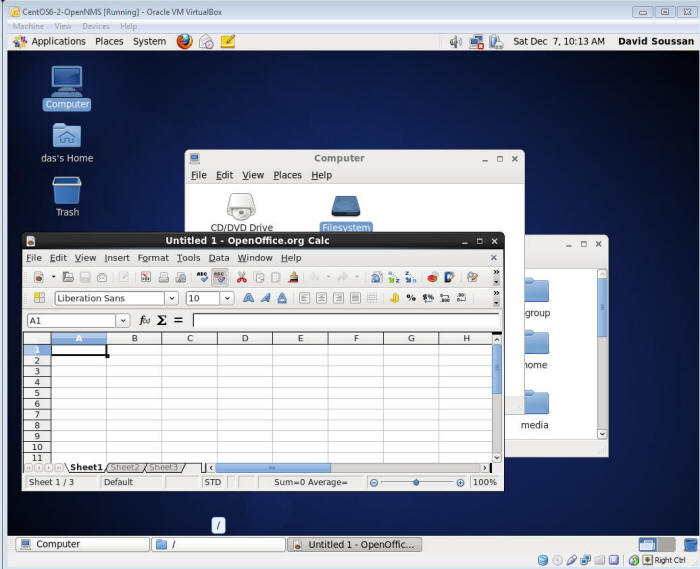Toggle Underline formatting
The width and height of the screenshot is (700, 569).
click(282, 298)
